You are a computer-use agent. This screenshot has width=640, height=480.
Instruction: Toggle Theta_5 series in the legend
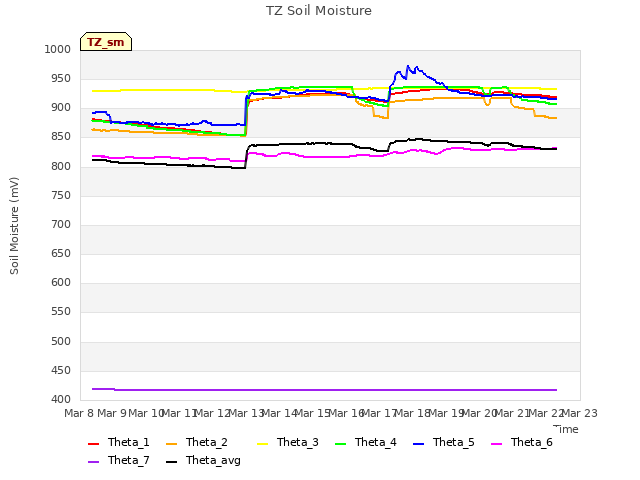tap(444, 442)
